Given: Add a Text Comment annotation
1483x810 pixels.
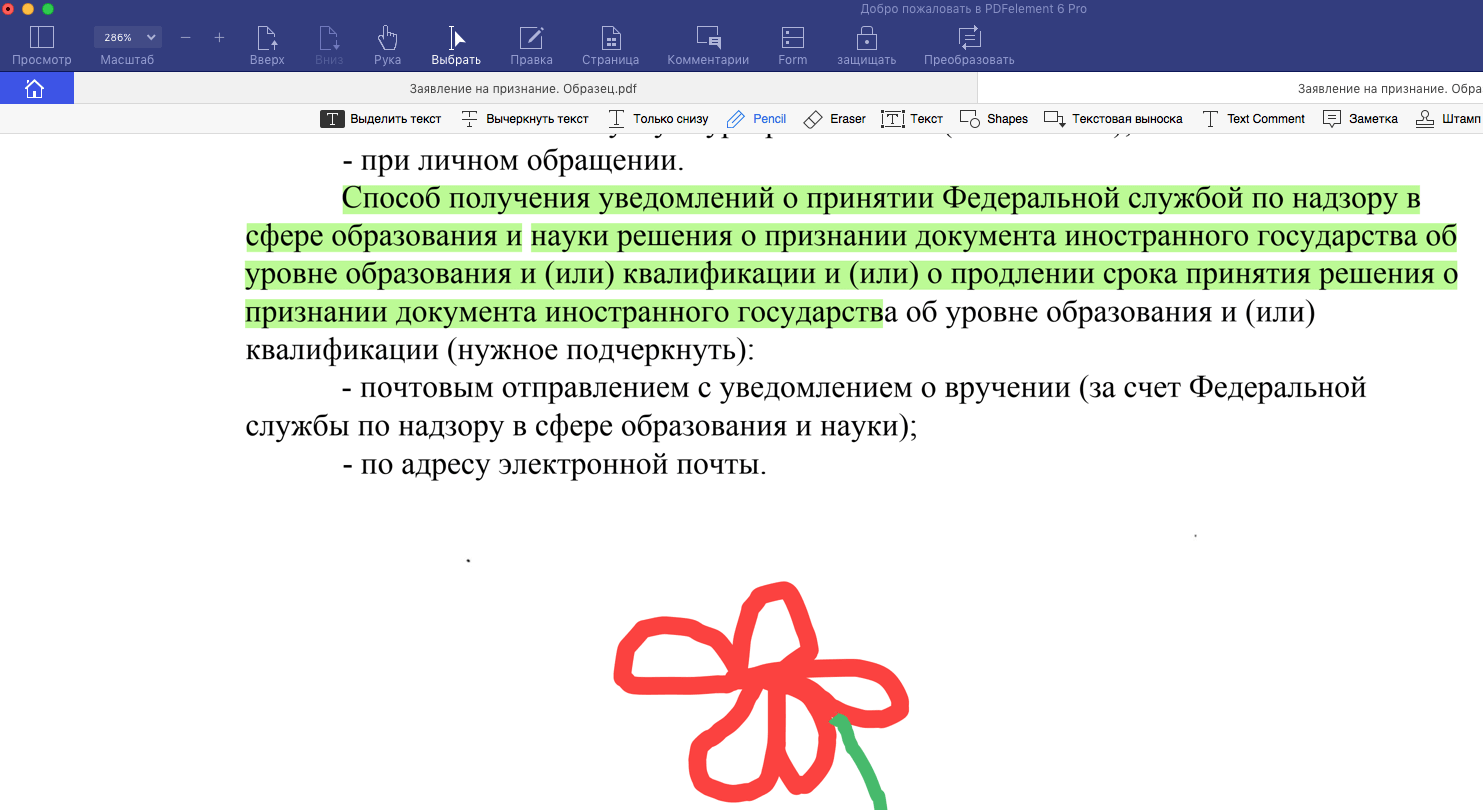Looking at the screenshot, I should tap(1254, 118).
